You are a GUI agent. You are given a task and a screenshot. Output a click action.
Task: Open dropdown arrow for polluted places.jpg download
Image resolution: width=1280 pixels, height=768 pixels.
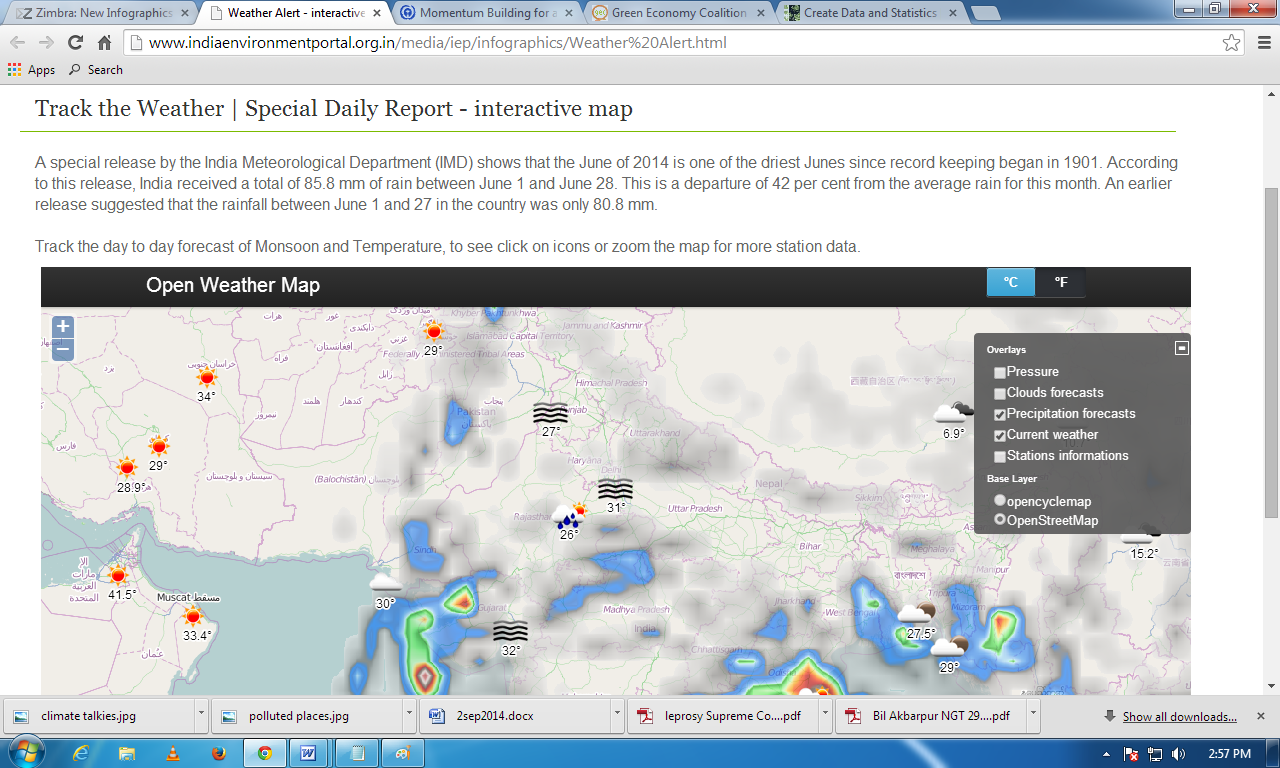[x=409, y=716]
